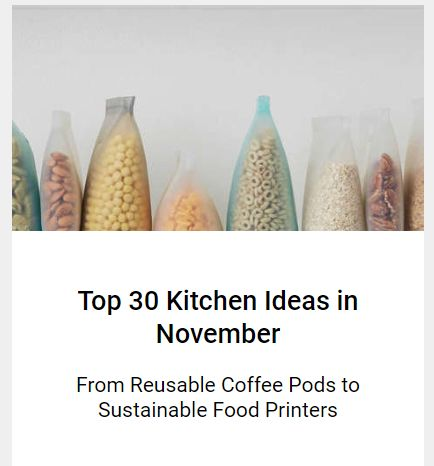434x466 pixels.
Task: Click the partially visible bag at the photo's far side
Action: pos(414,165)
